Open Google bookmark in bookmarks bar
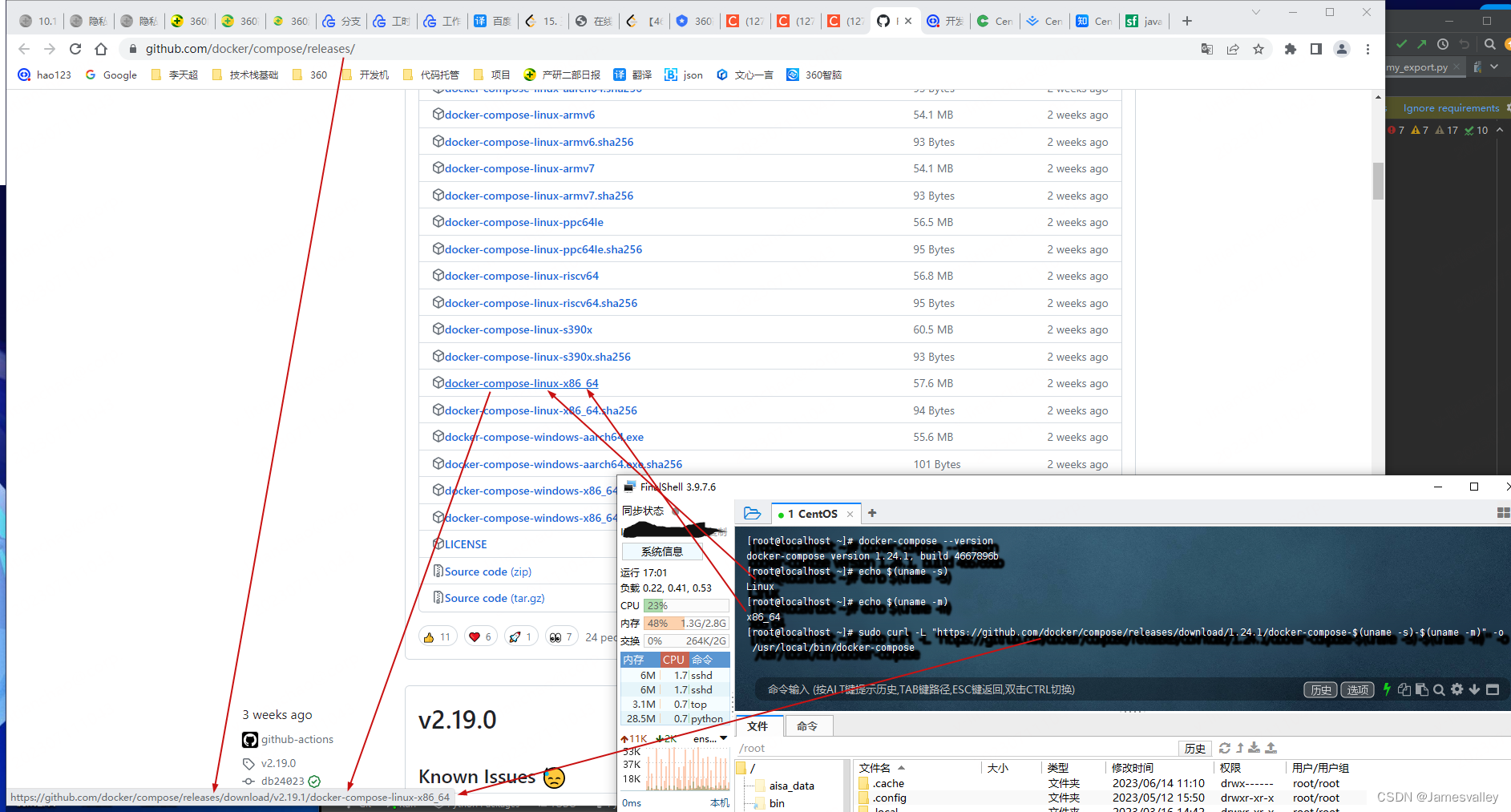 click(111, 75)
